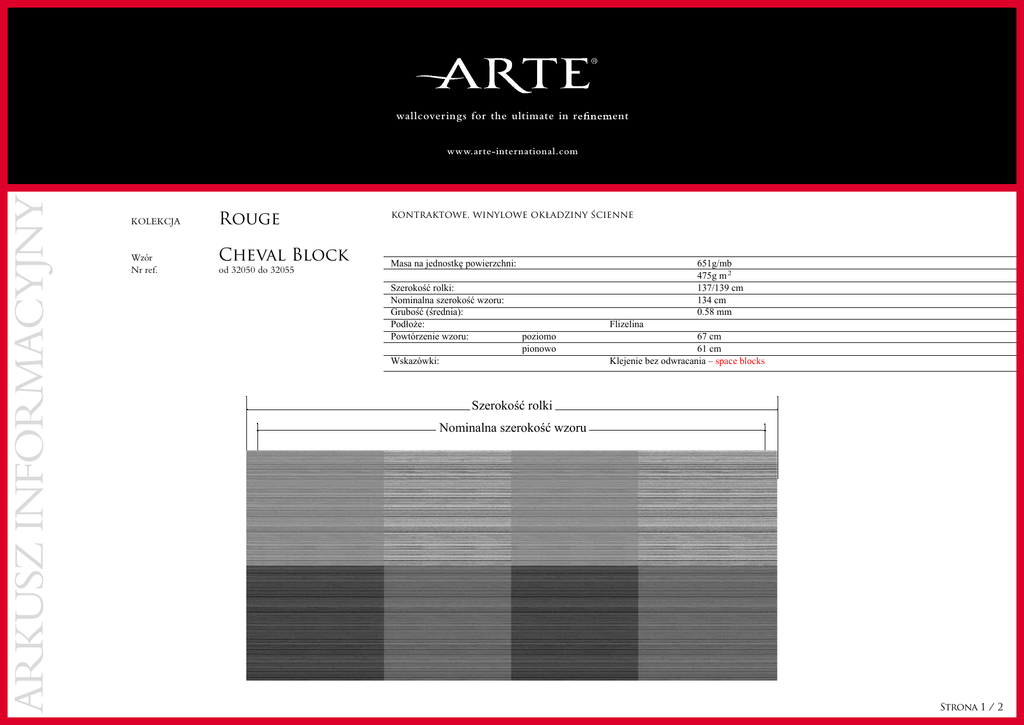Click the tagline 'wallcoverings for the ultimate in refinement'

[x=512, y=117]
